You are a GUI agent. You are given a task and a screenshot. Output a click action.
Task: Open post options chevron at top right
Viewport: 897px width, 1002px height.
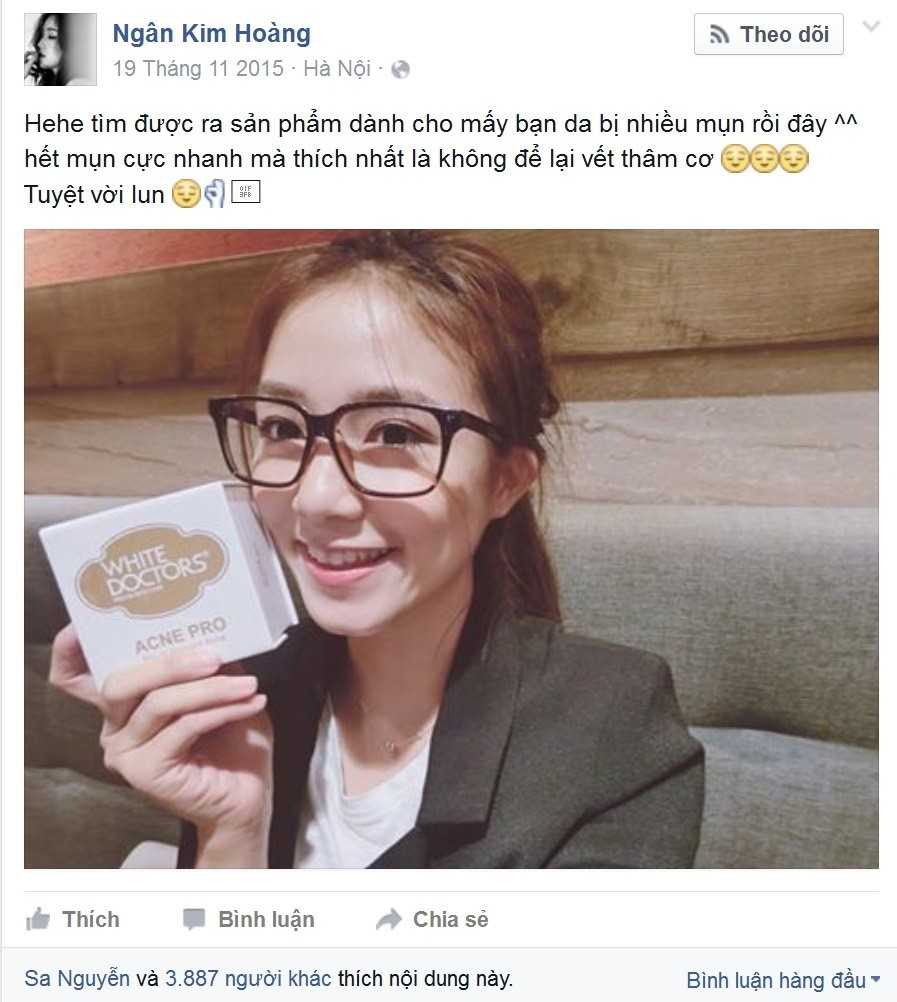tap(871, 26)
